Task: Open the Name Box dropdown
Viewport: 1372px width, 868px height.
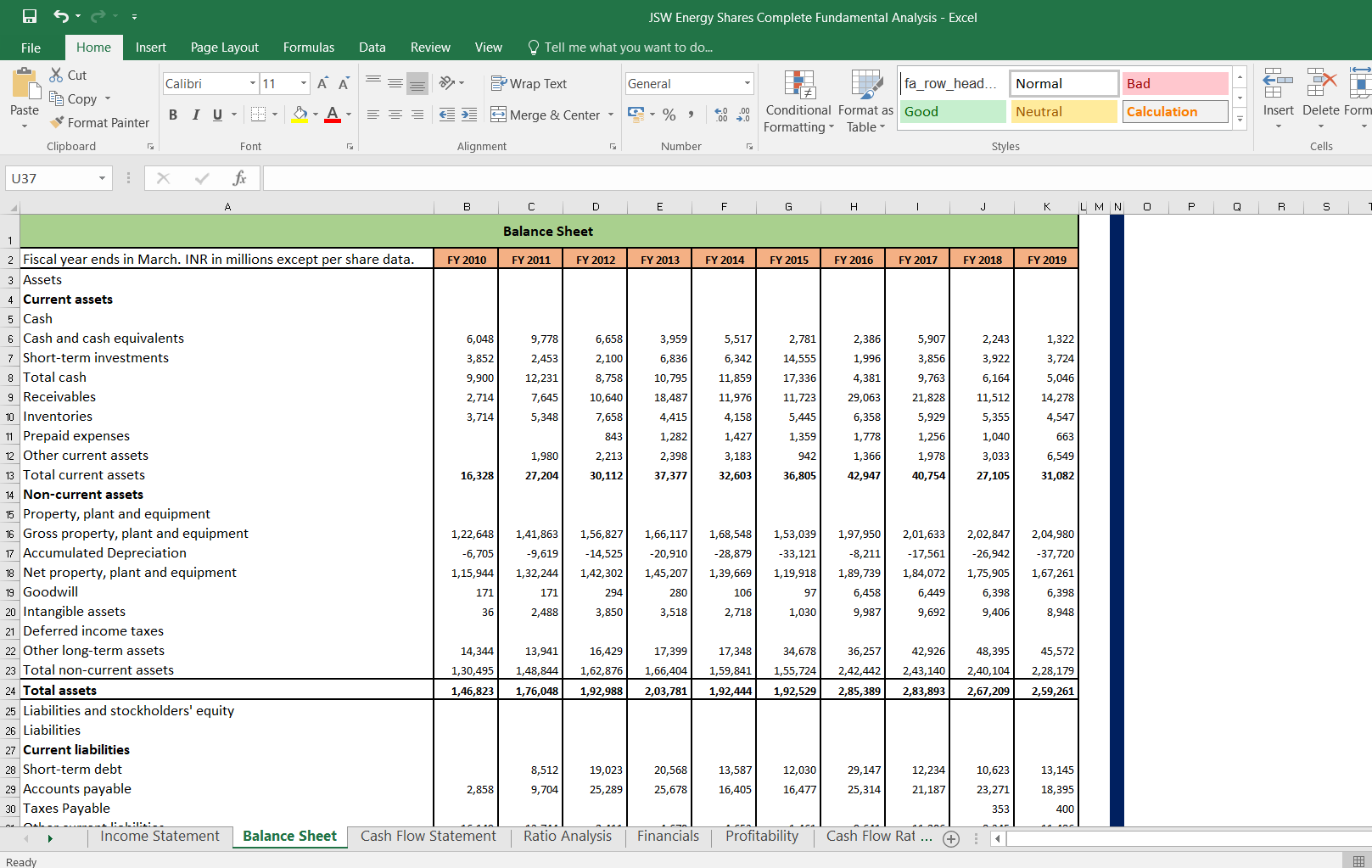Action: pyautogui.click(x=102, y=178)
